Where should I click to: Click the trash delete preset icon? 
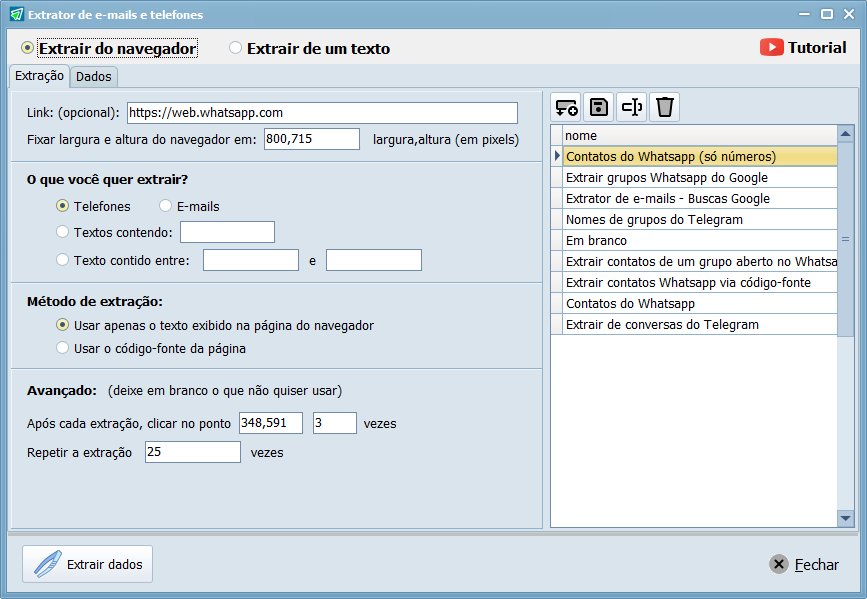[664, 107]
